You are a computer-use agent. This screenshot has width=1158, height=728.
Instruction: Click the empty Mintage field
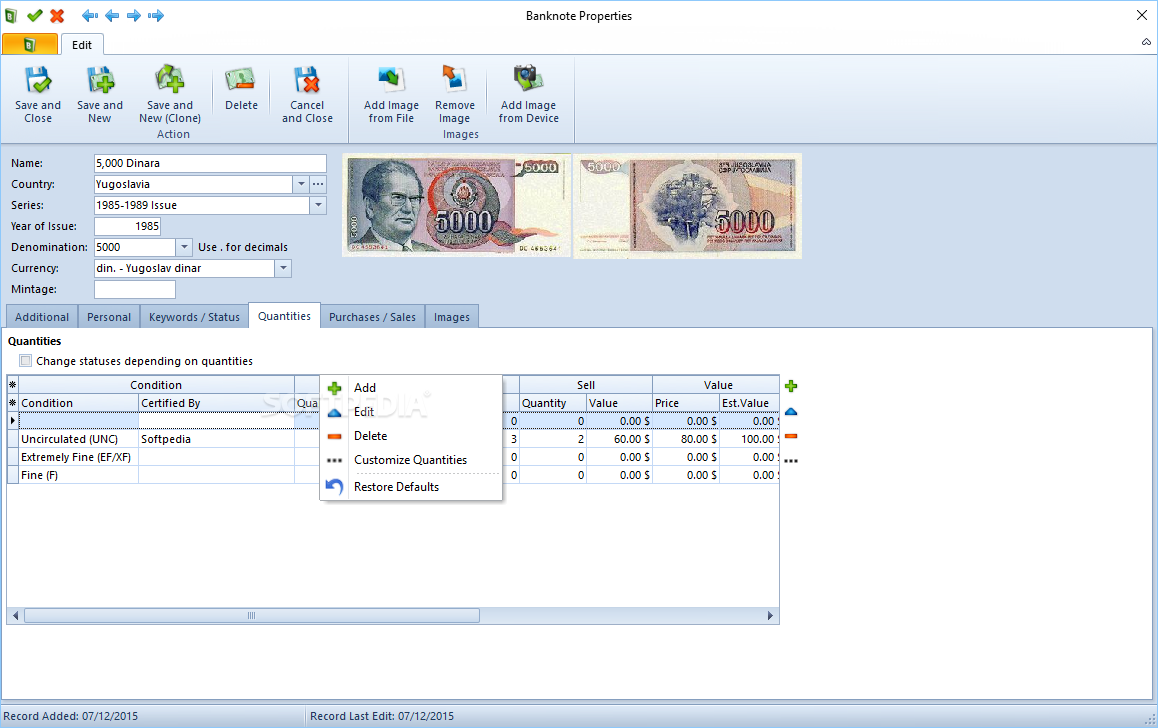pos(134,289)
